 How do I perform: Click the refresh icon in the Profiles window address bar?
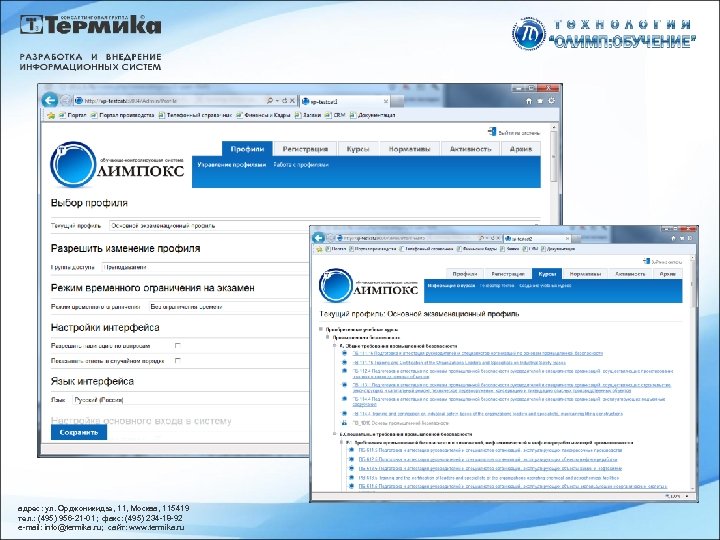click(284, 101)
